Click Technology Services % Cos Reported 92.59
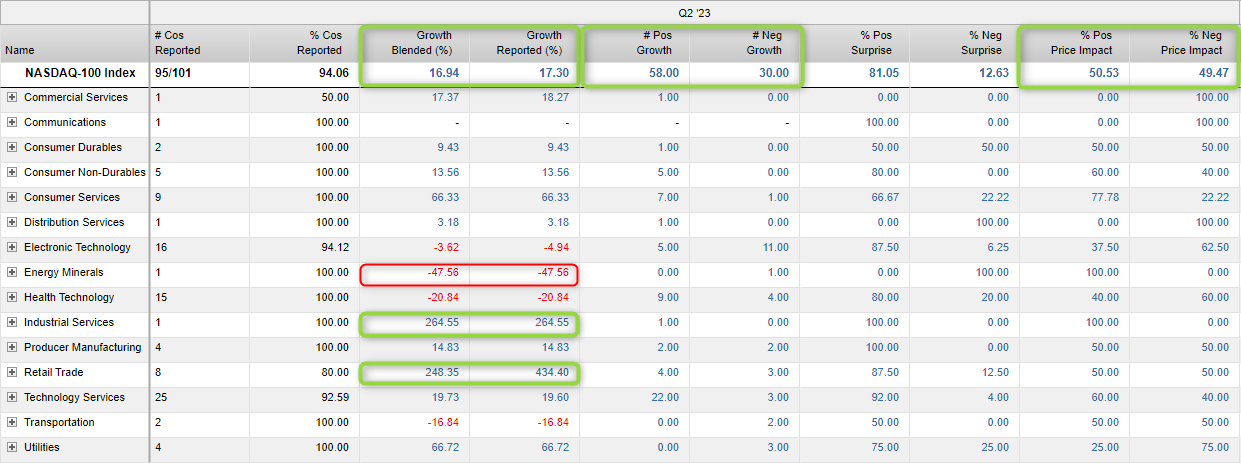 [335, 398]
